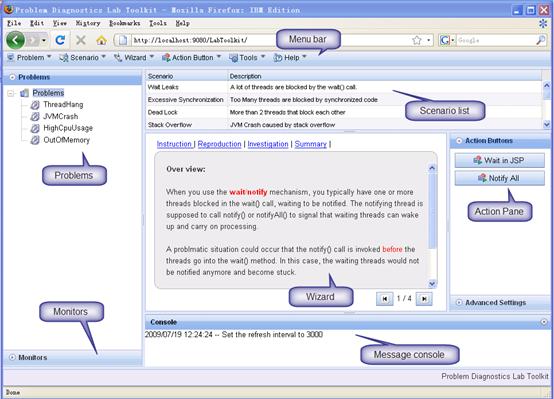Go to the browser Home icon
This screenshot has width=554, height=399.
pos(101,40)
